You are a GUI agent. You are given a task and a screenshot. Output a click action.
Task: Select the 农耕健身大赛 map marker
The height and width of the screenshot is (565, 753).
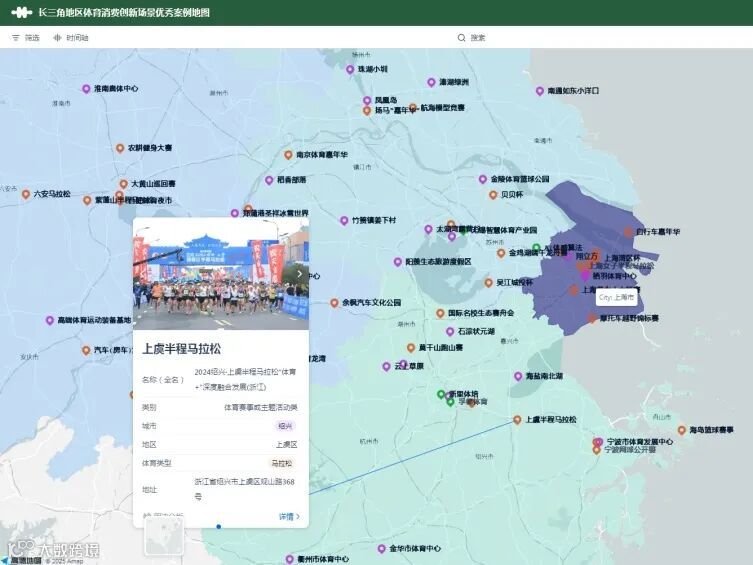(120, 148)
